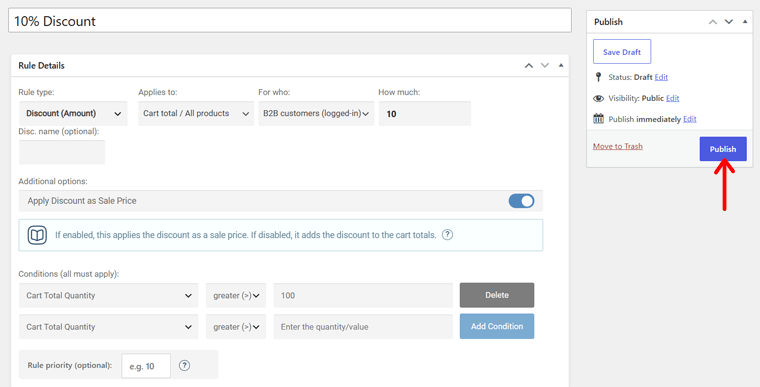
Task: Open the For who dropdown
Action: click(x=316, y=113)
